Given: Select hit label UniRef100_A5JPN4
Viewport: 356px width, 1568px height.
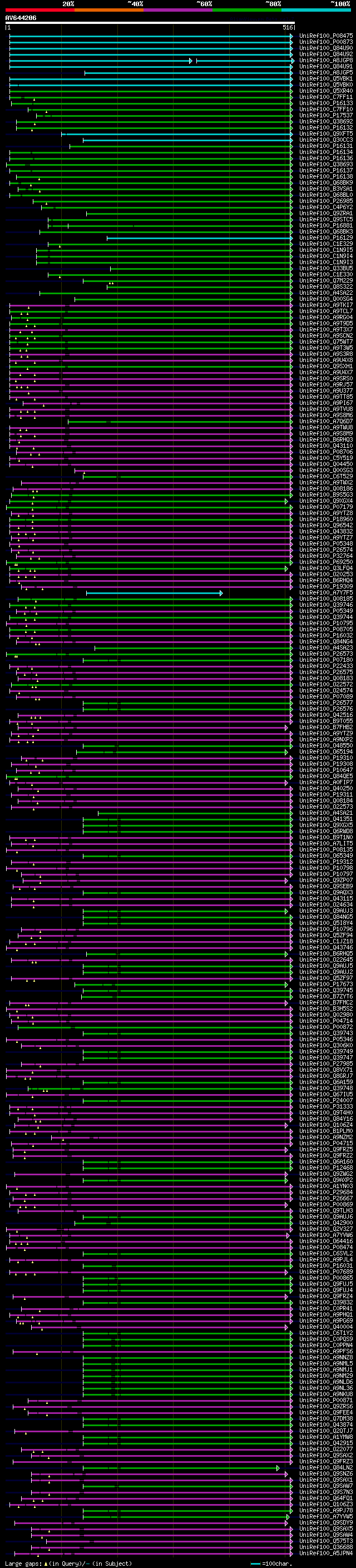Looking at the screenshot, I should (325, 1553).
